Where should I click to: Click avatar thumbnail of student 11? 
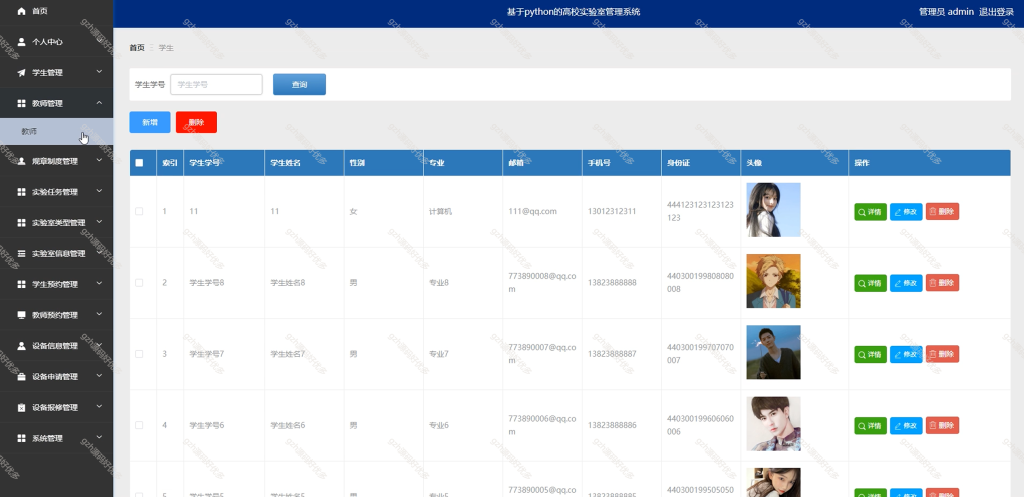[773, 210]
